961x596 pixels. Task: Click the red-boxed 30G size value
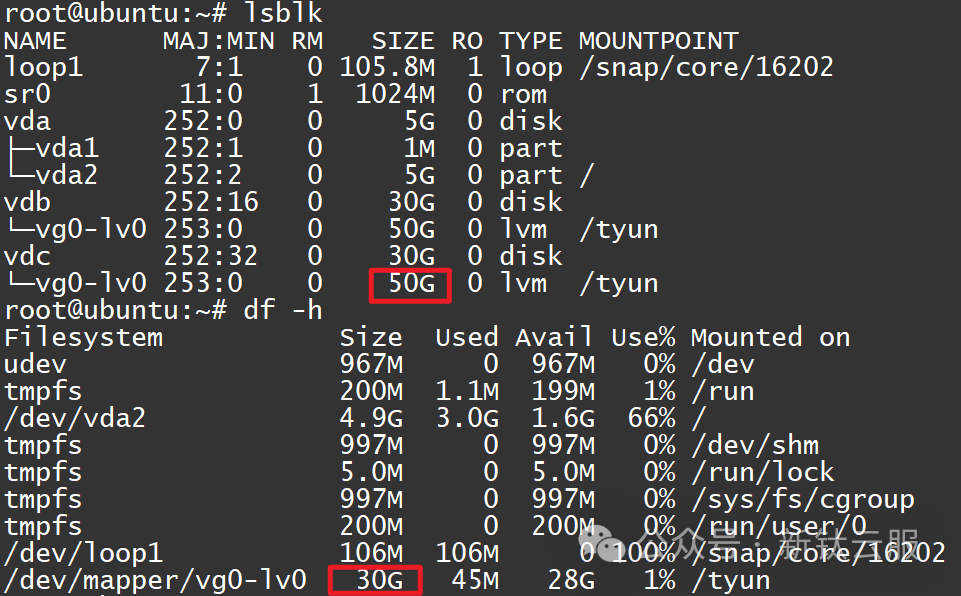click(x=375, y=581)
